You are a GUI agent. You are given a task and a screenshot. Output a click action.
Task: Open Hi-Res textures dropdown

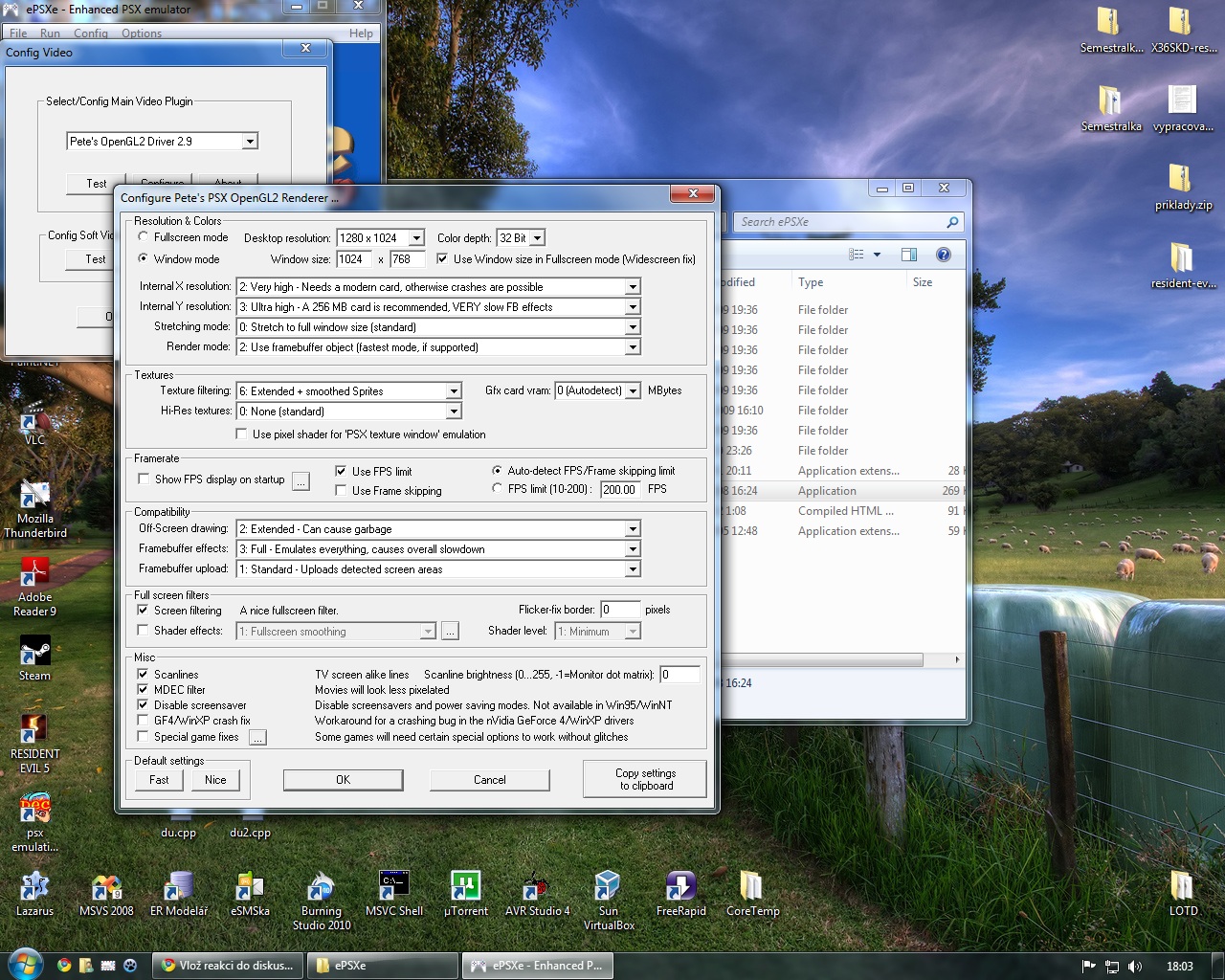click(454, 411)
